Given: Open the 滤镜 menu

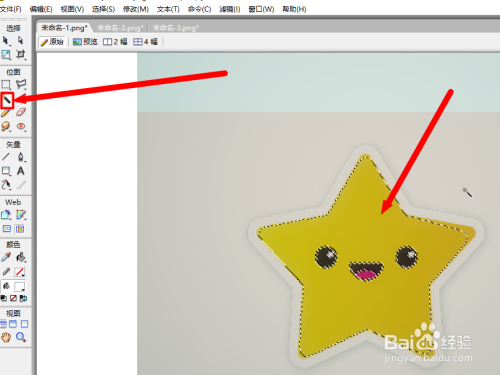Looking at the screenshot, I should click(x=230, y=9).
